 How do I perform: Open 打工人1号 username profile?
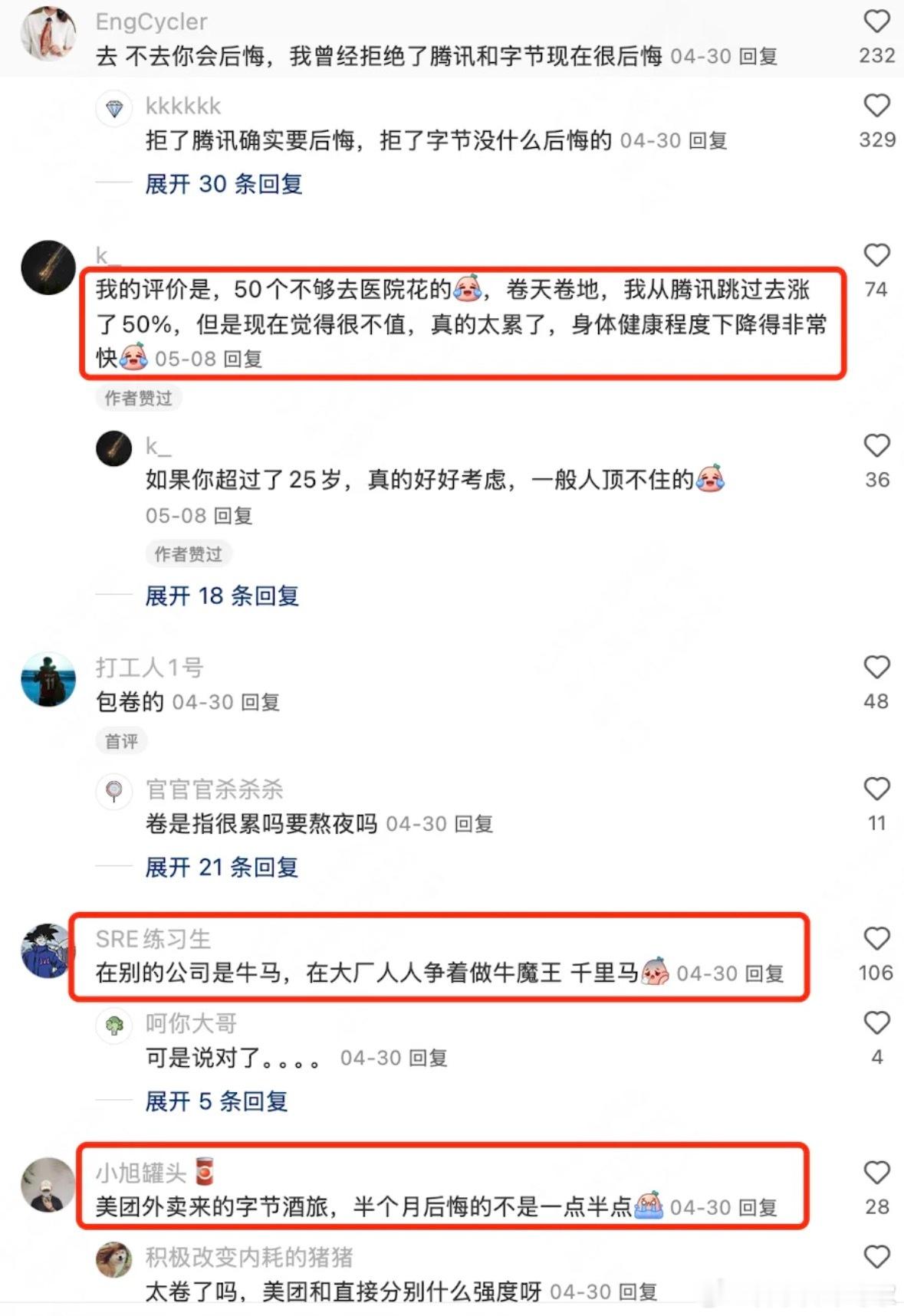[150, 668]
